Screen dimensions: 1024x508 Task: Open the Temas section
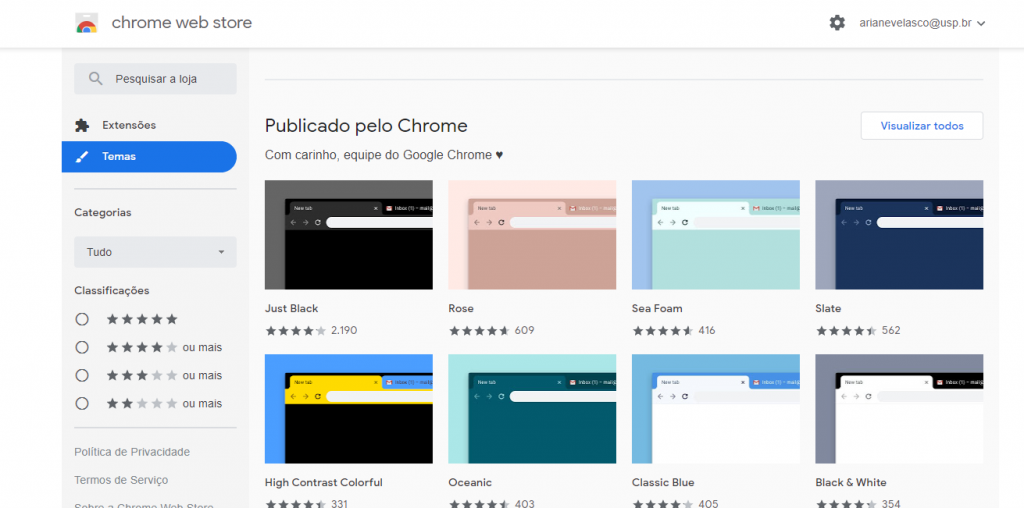[x=149, y=157]
